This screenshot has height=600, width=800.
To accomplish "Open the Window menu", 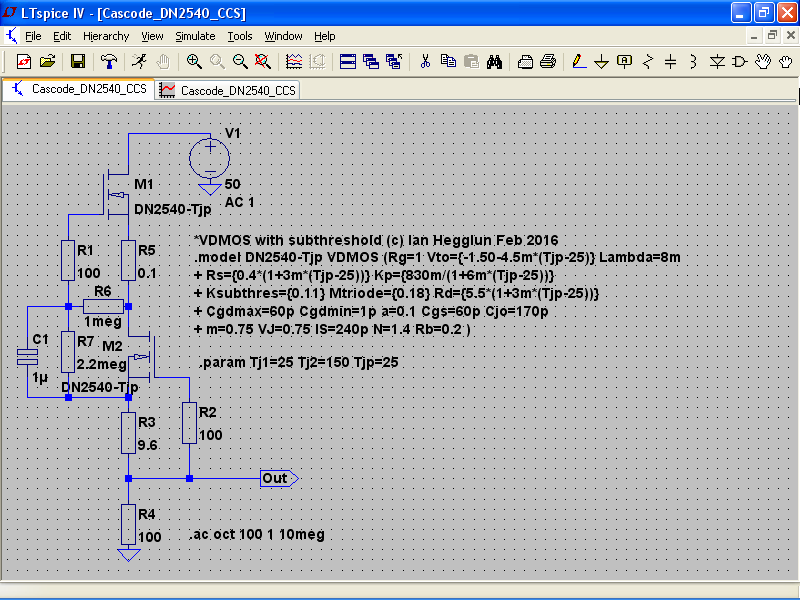I will tap(283, 36).
